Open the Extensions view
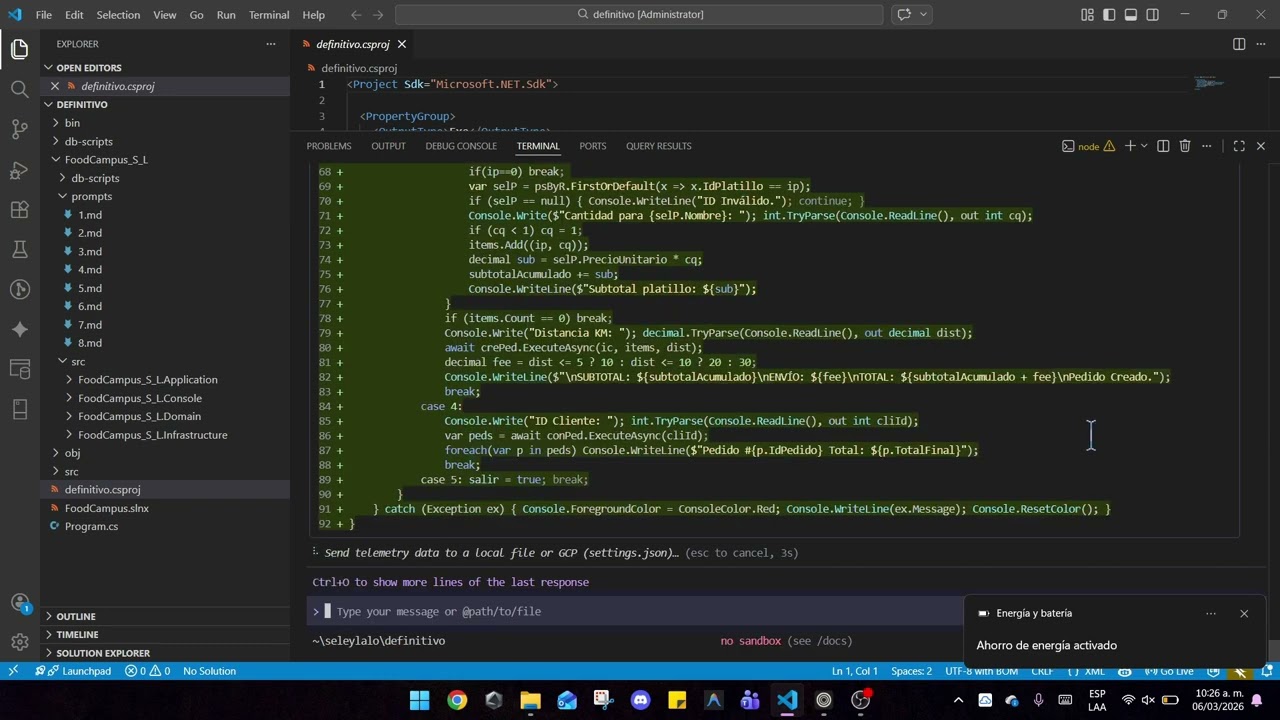 click(19, 209)
